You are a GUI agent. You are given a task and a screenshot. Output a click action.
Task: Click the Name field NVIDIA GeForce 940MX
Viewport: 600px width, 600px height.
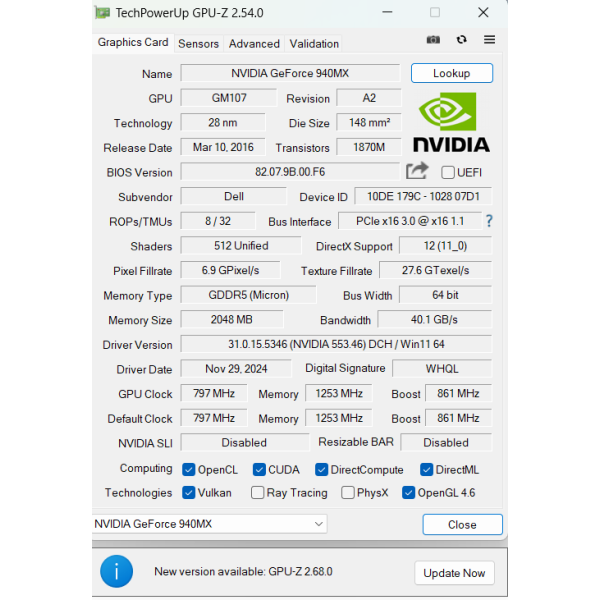pos(290,73)
